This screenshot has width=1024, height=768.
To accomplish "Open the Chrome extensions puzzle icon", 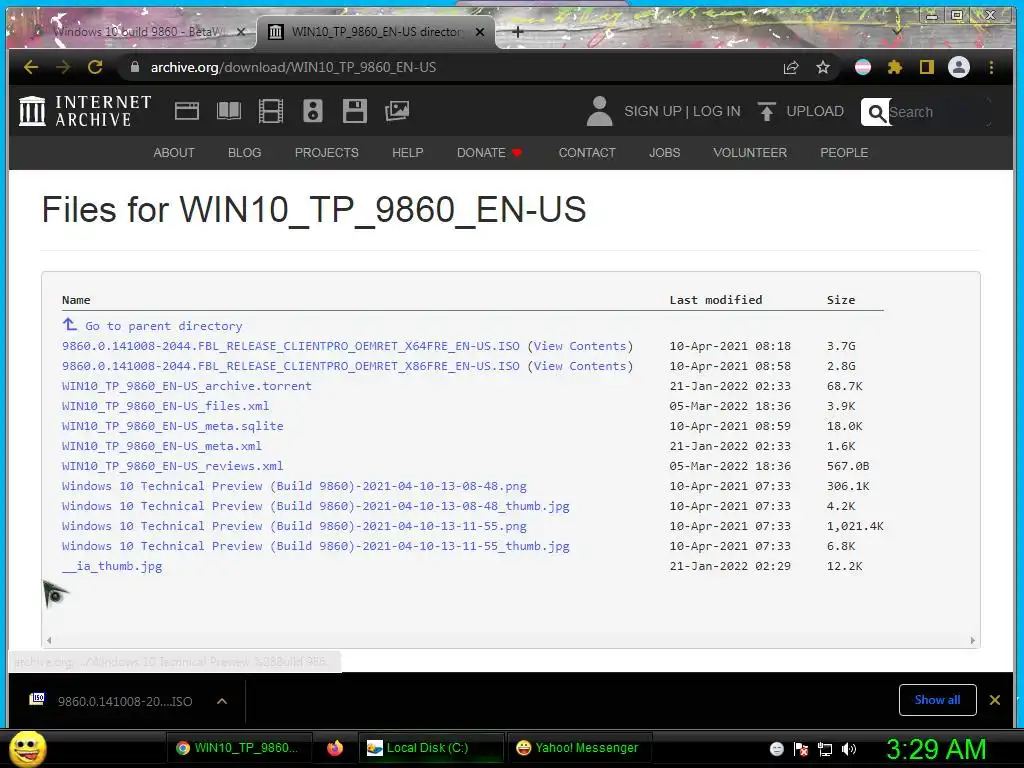I will pyautogui.click(x=895, y=67).
